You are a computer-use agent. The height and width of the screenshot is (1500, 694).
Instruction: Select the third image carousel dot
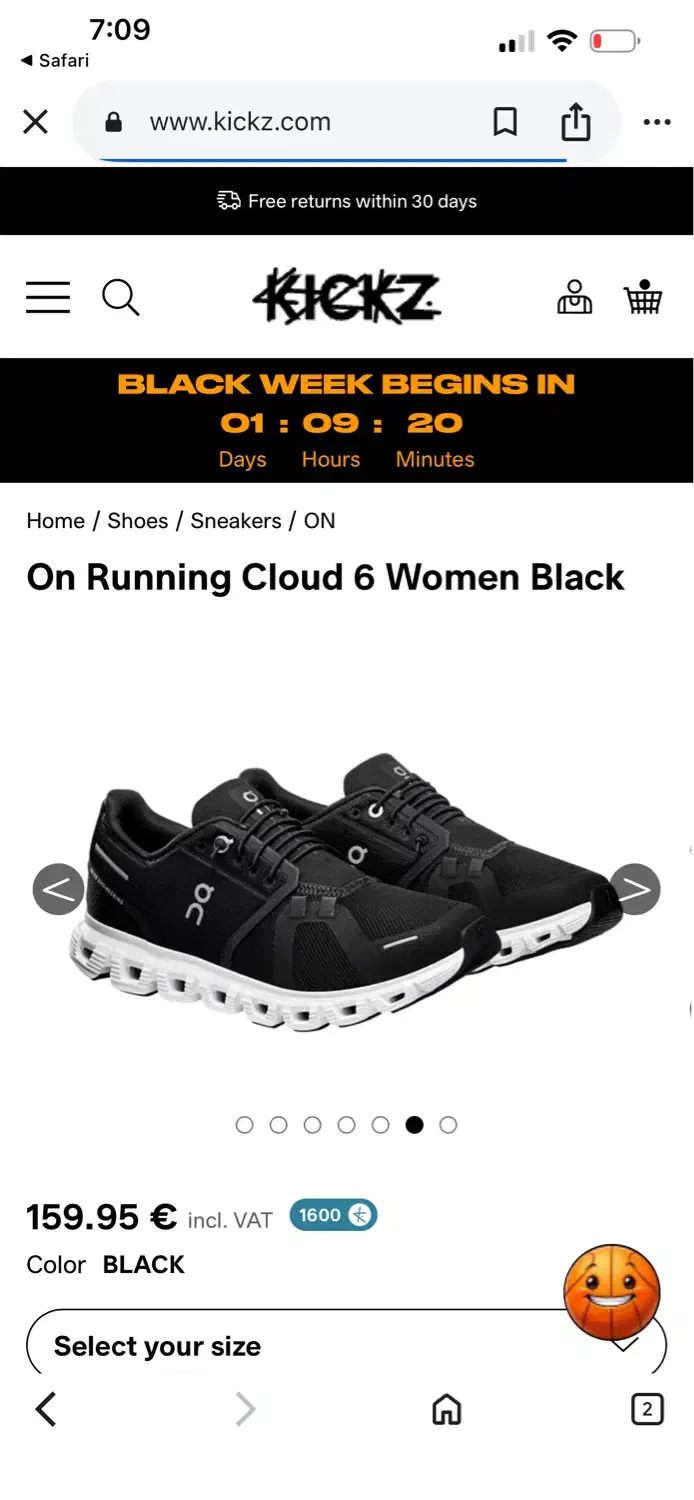(x=312, y=1125)
